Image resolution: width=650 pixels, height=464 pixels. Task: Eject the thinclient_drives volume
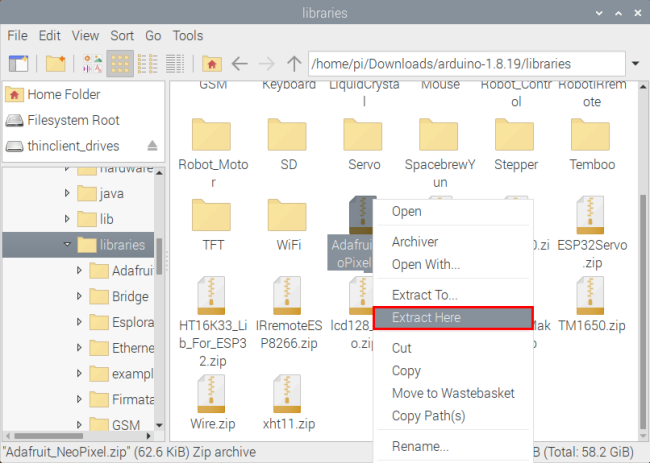152,146
